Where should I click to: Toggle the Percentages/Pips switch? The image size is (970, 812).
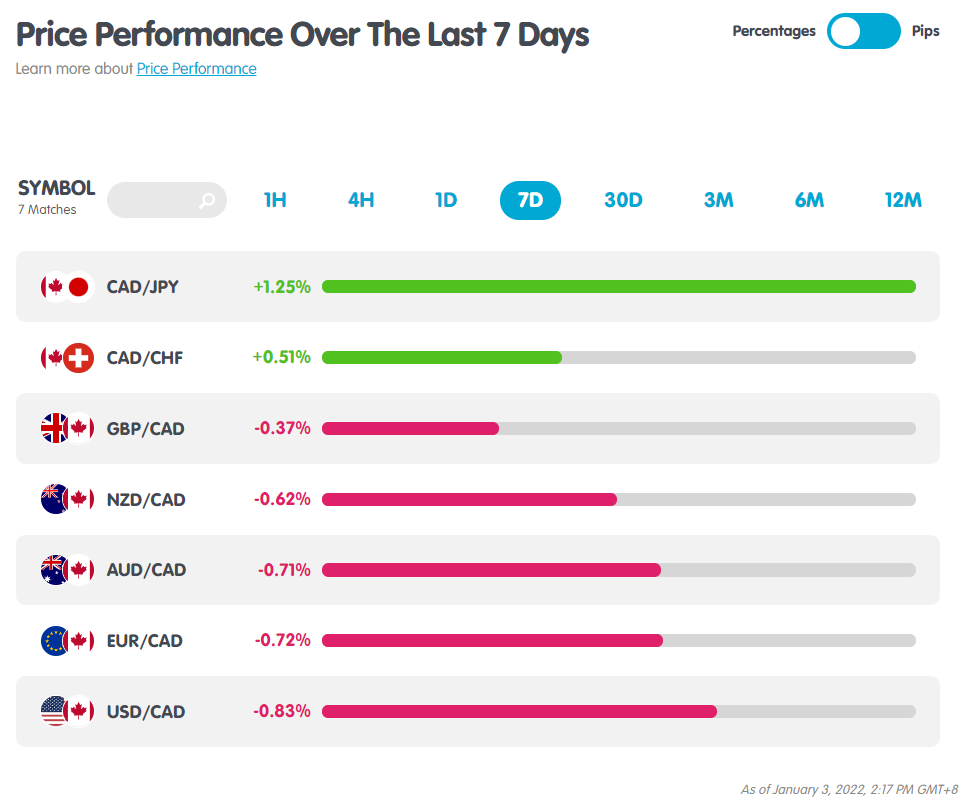pos(863,31)
